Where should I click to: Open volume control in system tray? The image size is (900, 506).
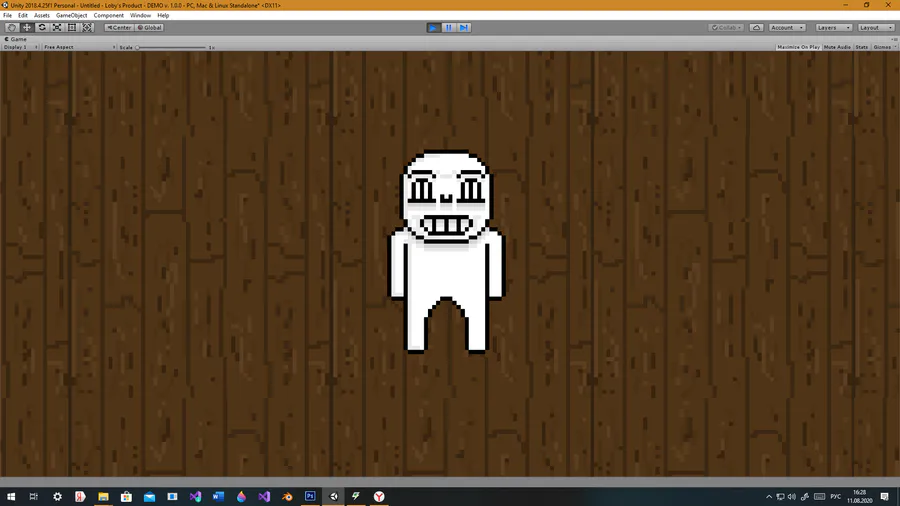[792, 497]
